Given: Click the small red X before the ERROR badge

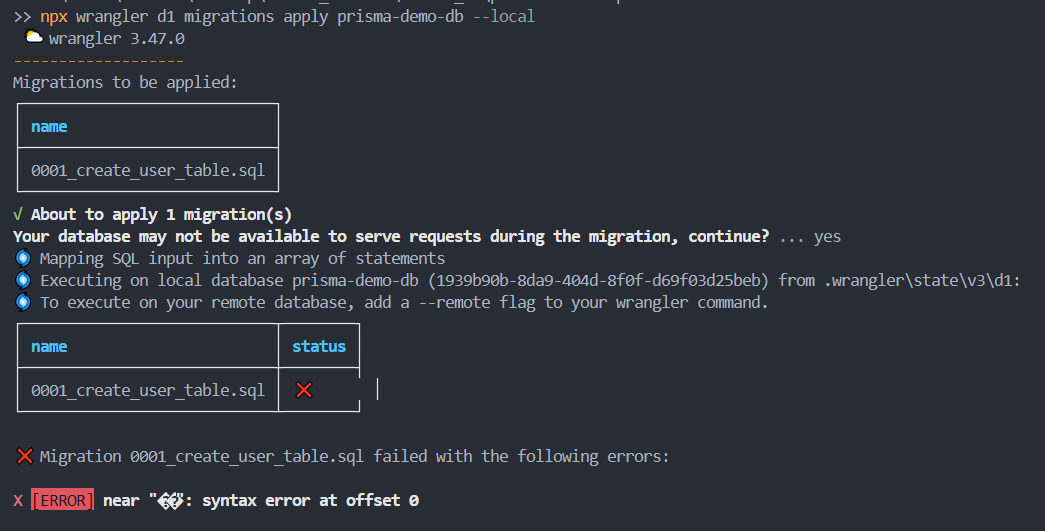Looking at the screenshot, I should tap(18, 500).
